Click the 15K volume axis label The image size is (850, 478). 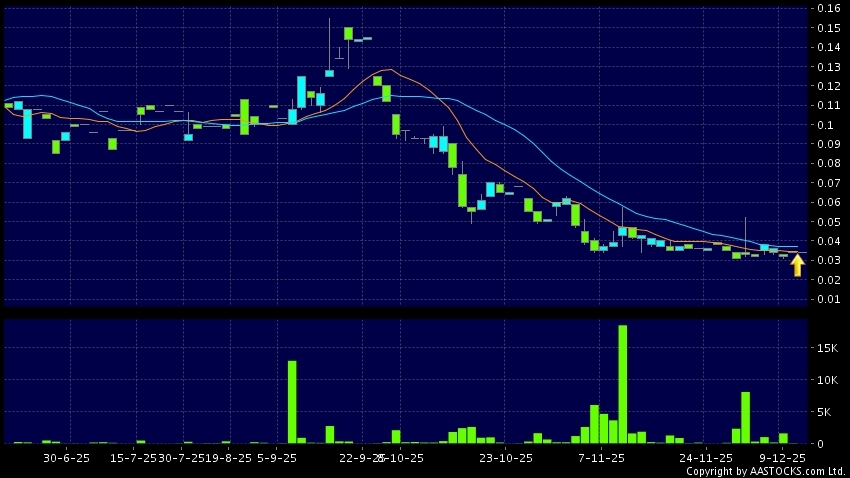coord(825,348)
